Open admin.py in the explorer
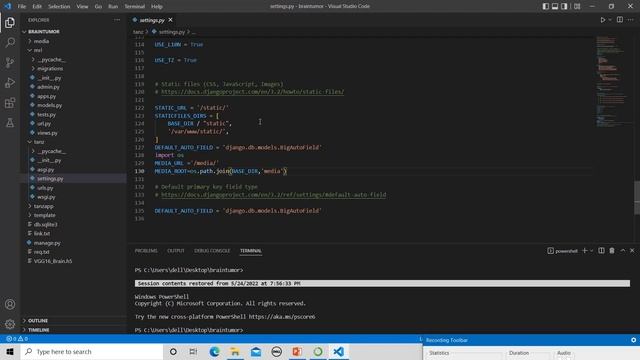640x360 pixels. pos(48,87)
